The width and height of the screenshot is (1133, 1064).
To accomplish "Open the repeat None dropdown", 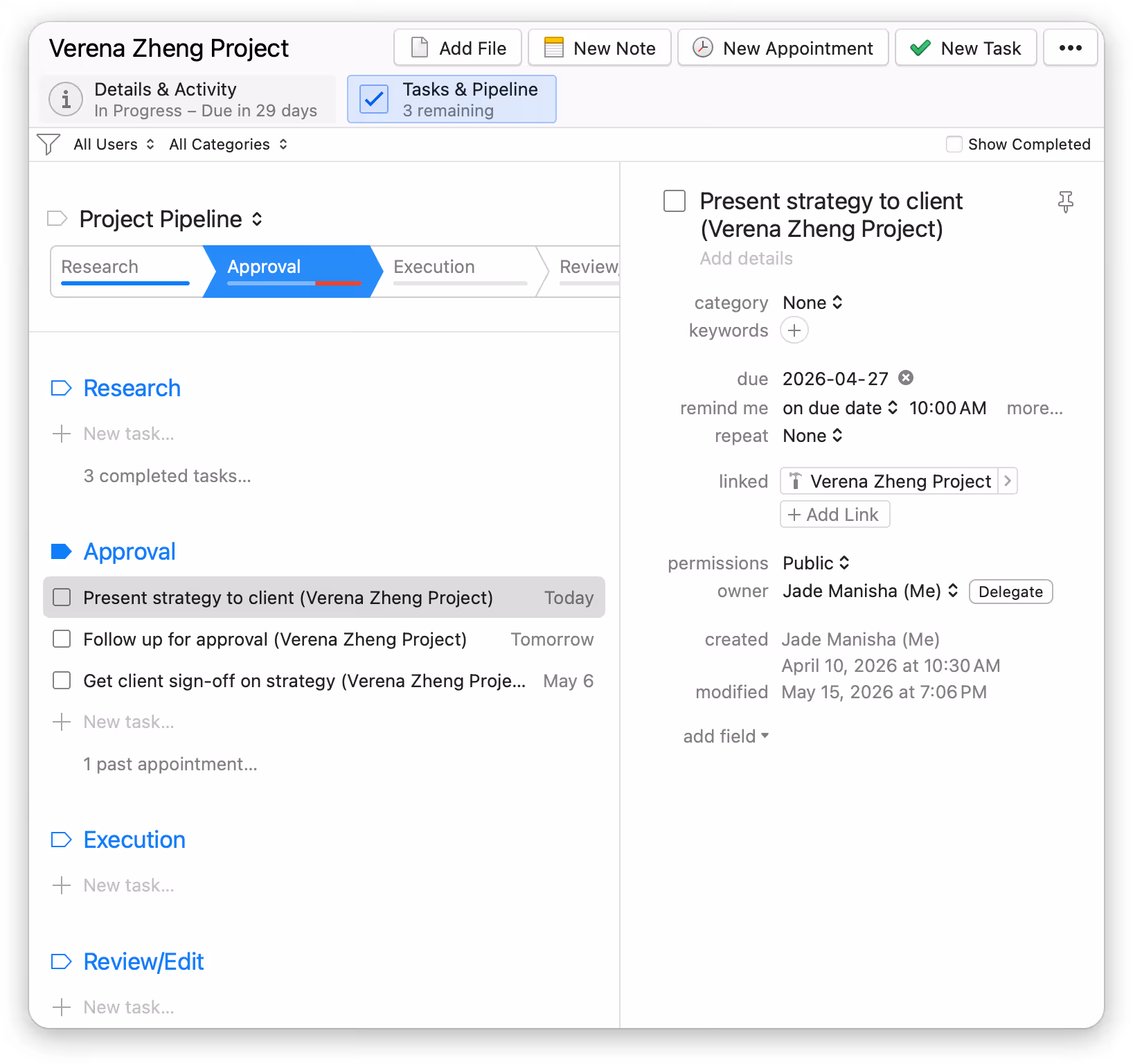I will click(812, 436).
